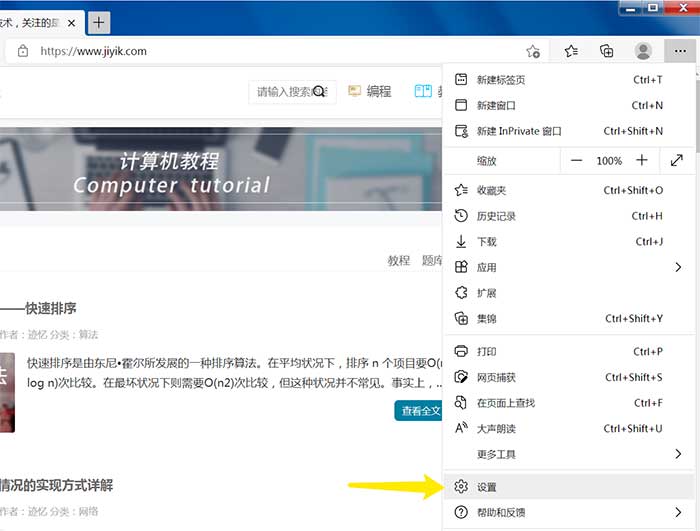Expand the 更多工具 submenu arrow
The height and width of the screenshot is (531, 700).
tap(678, 454)
